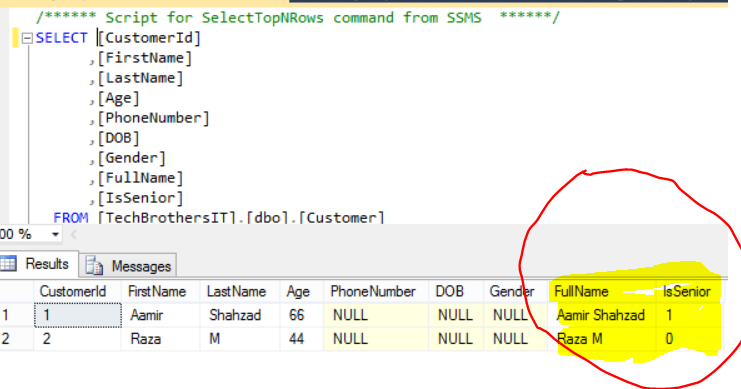The image size is (741, 389).
Task: Click [FirstName] in the query editor
Action: click(145, 58)
